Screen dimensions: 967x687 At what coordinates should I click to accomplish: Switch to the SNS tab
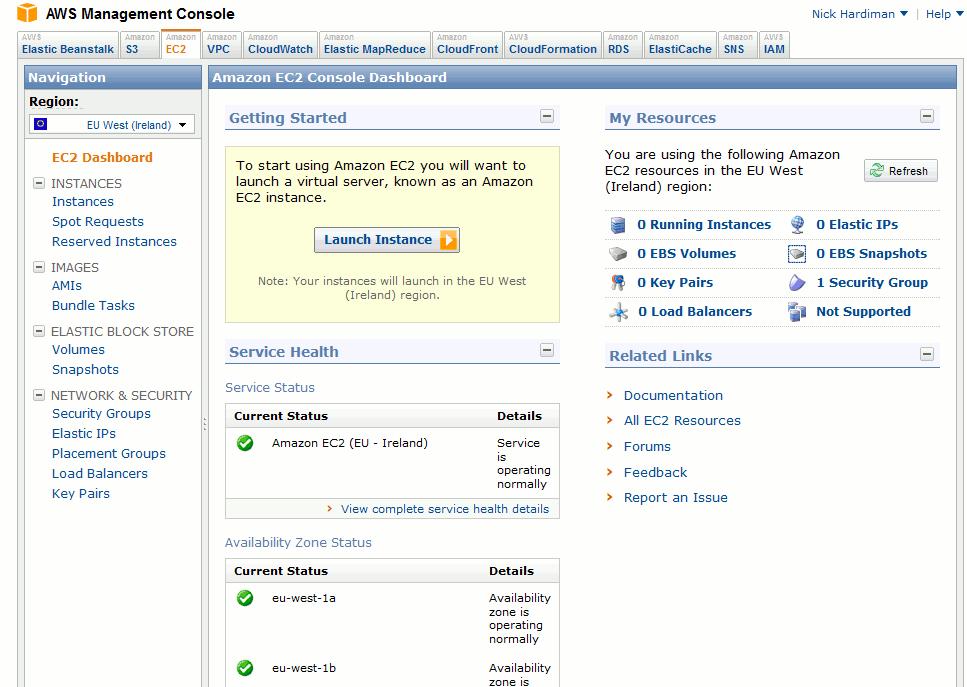[738, 44]
